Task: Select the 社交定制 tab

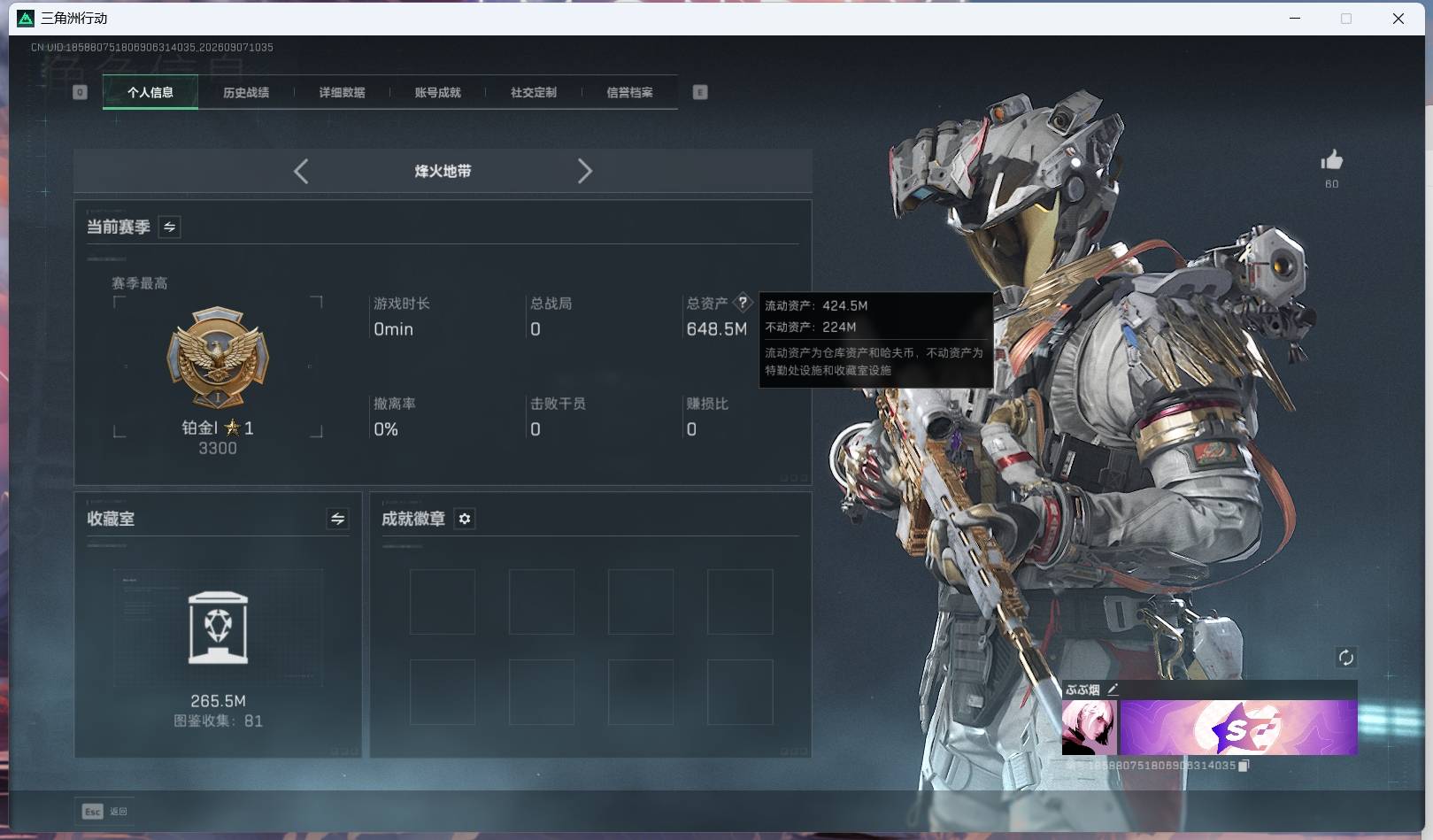Action: [534, 92]
